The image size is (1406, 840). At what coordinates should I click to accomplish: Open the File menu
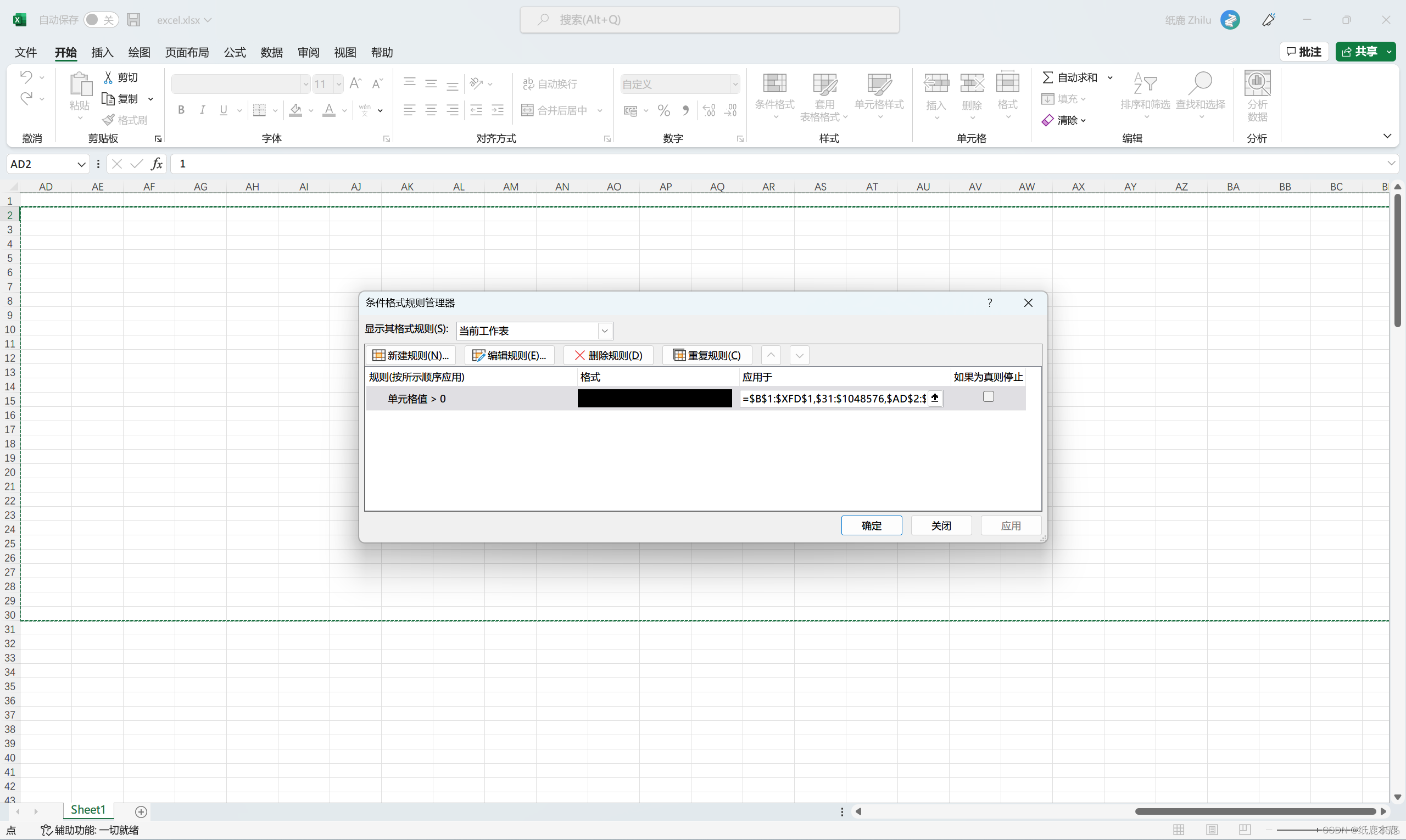click(x=25, y=53)
